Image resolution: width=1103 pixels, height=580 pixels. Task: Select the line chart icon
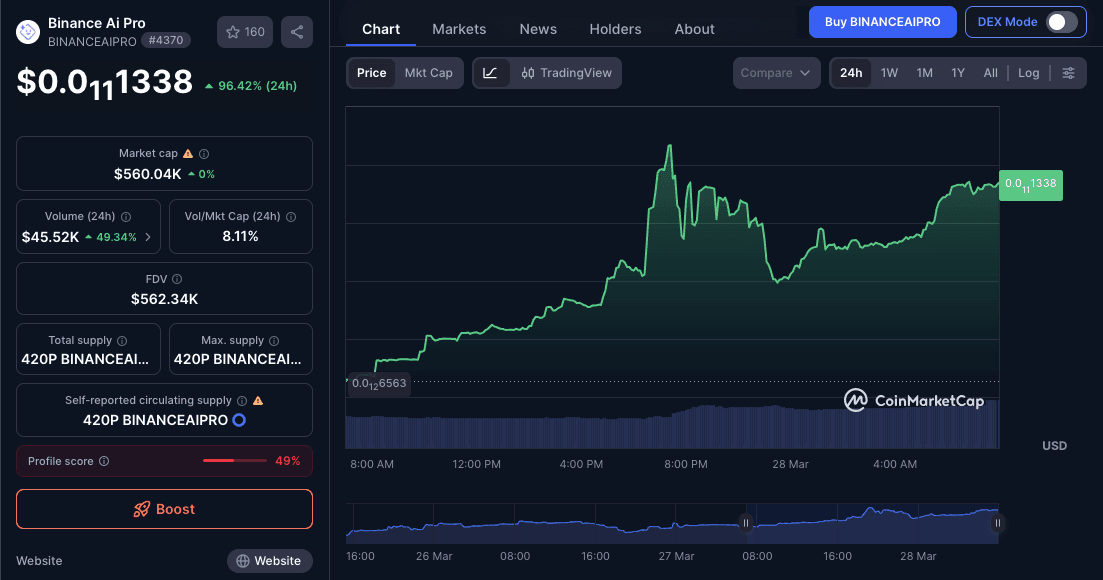click(x=489, y=72)
